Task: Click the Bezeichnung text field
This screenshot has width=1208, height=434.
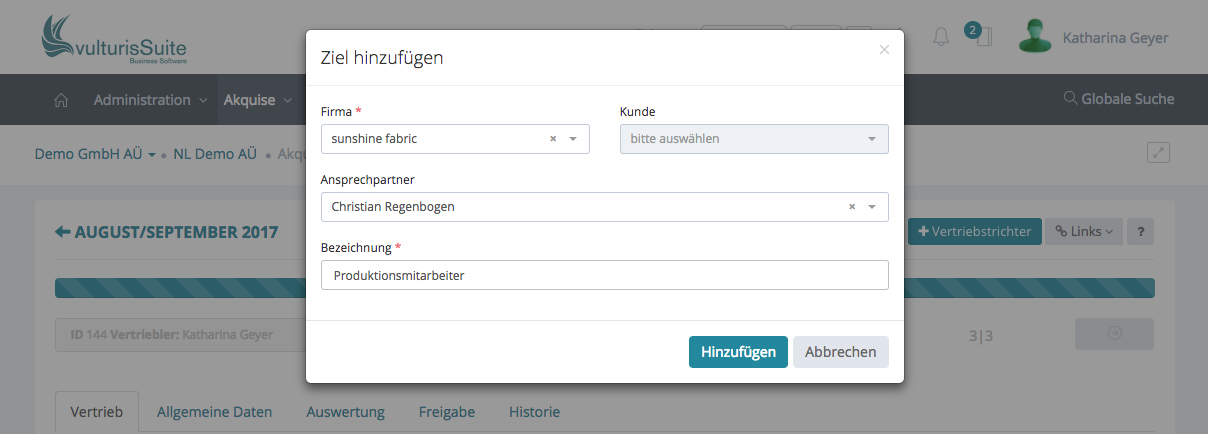Action: tap(604, 275)
